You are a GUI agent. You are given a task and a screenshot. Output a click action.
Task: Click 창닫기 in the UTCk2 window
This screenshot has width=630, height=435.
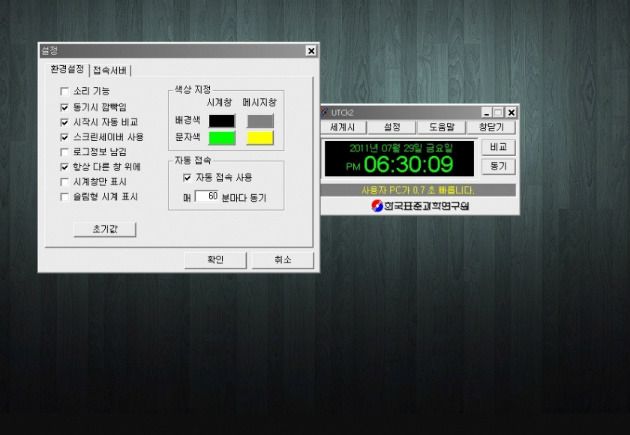[x=491, y=127]
